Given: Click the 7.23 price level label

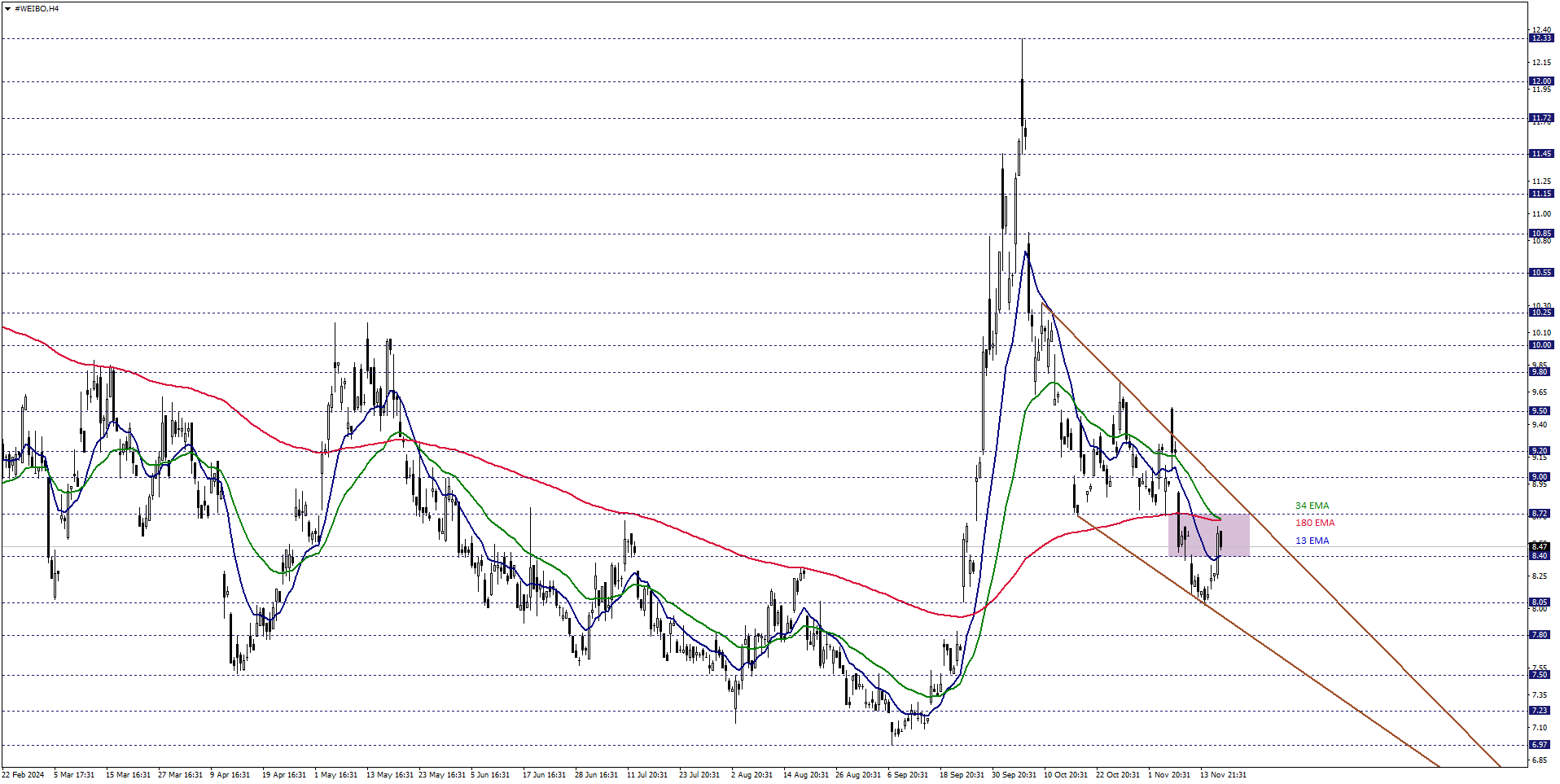Looking at the screenshot, I should click(1541, 711).
